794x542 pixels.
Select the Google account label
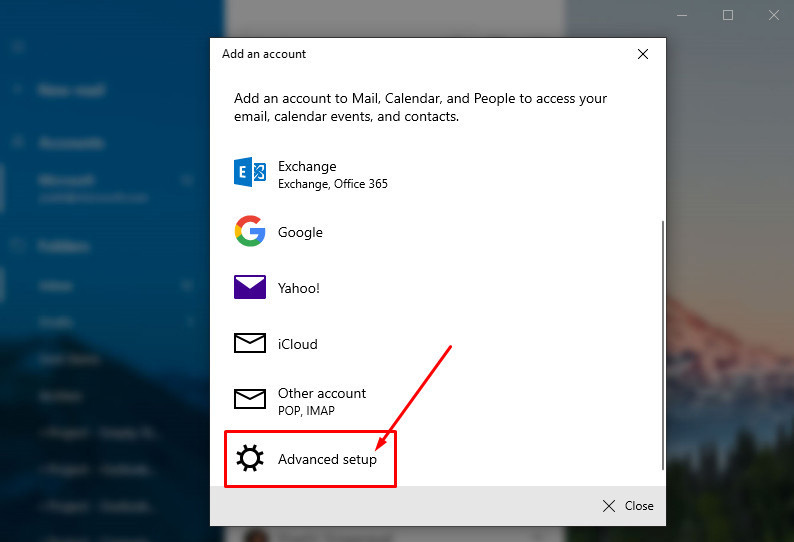300,232
